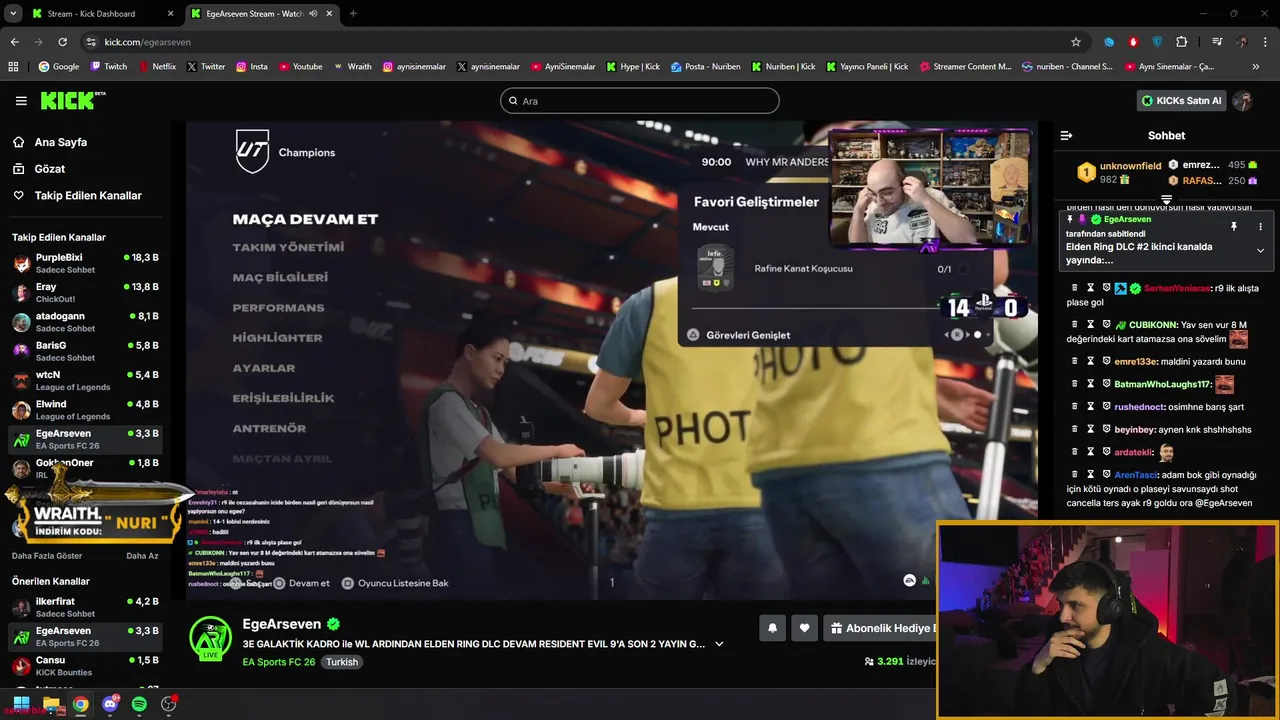Viewport: 1280px width, 720px height.
Task: Open EA Sports FC 26 category link
Action: coord(278,662)
